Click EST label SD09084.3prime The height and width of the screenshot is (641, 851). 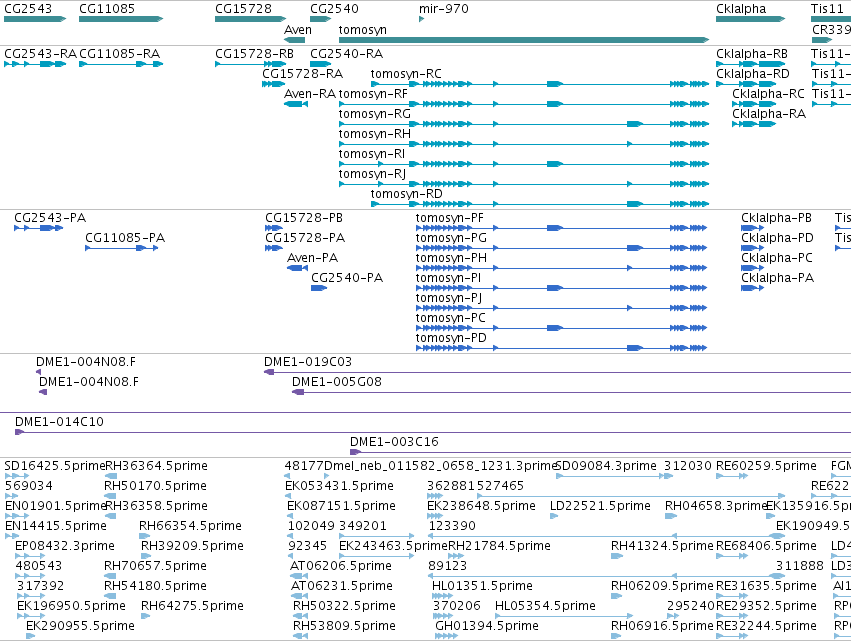[606, 466]
